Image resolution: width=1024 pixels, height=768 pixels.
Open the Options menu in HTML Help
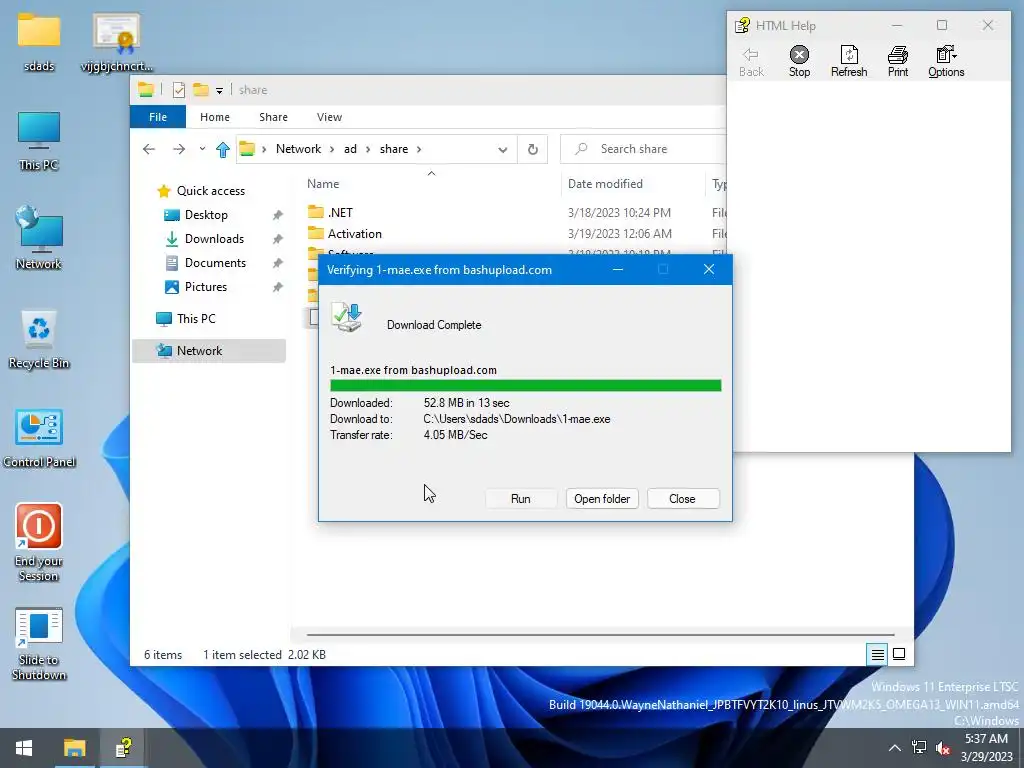tap(946, 61)
